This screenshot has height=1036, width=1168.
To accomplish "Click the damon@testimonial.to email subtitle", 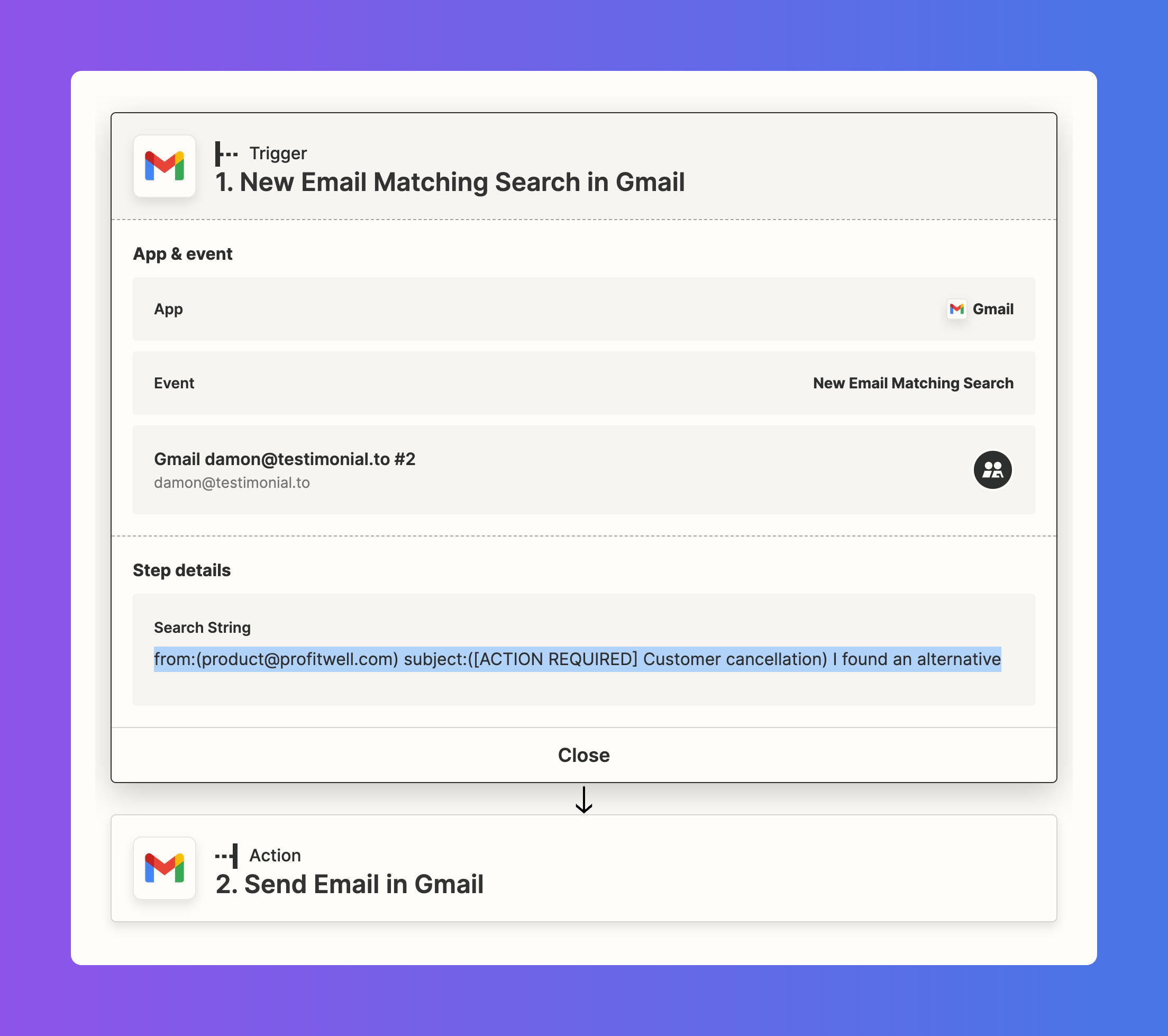I will [x=231, y=483].
